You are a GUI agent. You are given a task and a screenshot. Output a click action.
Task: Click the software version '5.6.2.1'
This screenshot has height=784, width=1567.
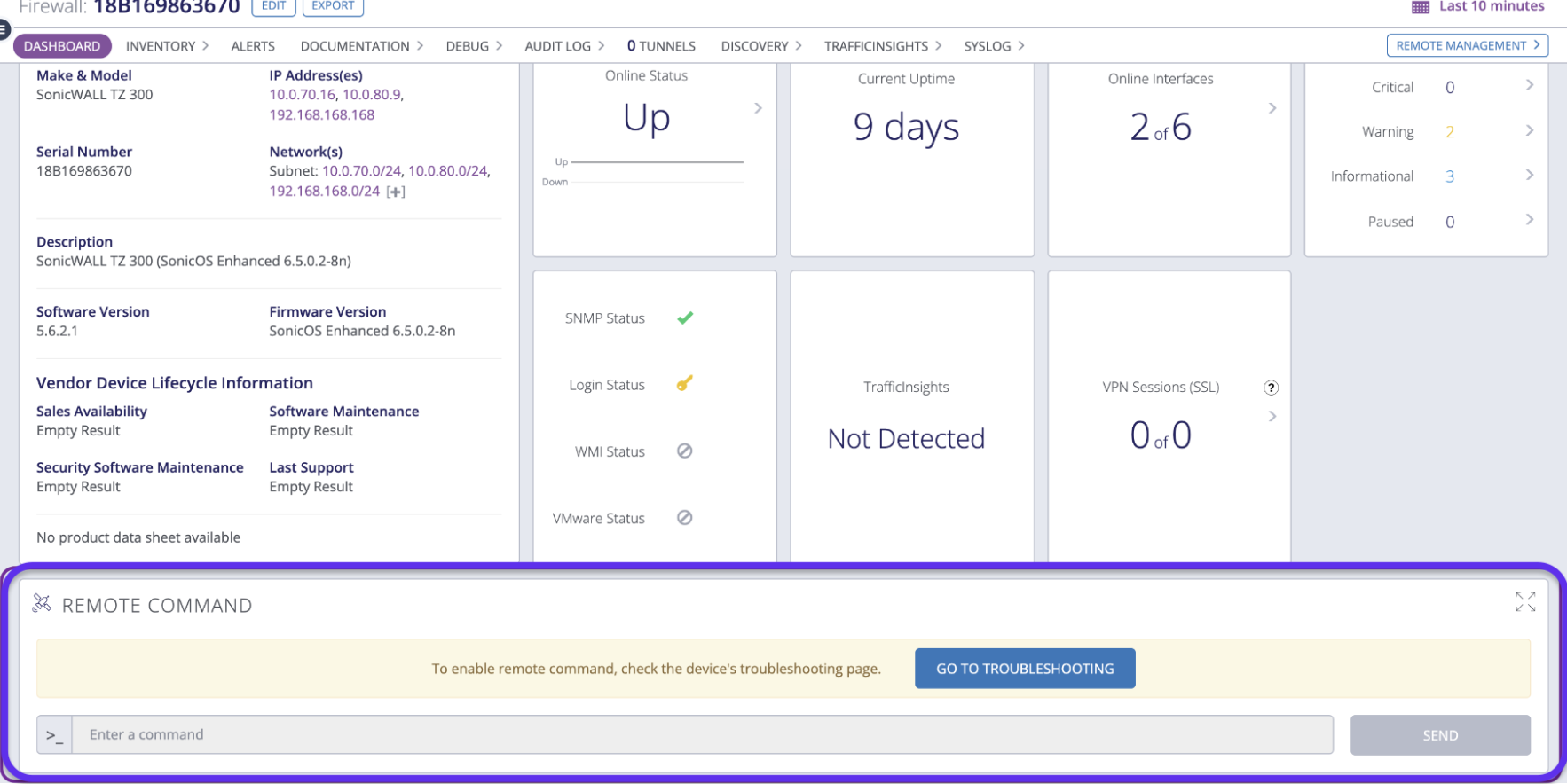pyautogui.click(x=58, y=331)
